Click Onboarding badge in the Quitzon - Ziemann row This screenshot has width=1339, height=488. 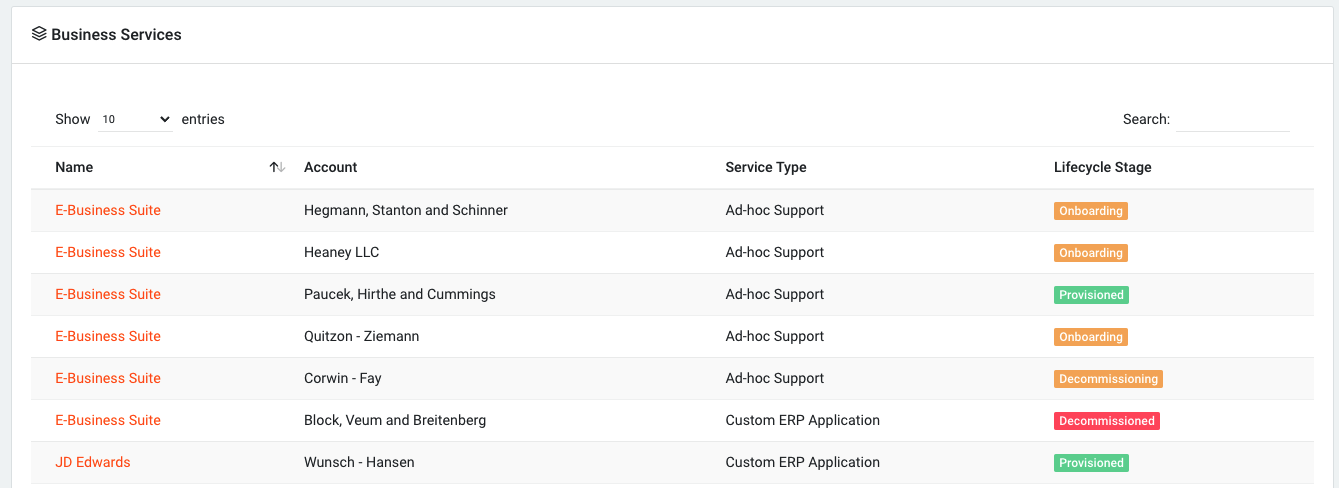[x=1091, y=337]
